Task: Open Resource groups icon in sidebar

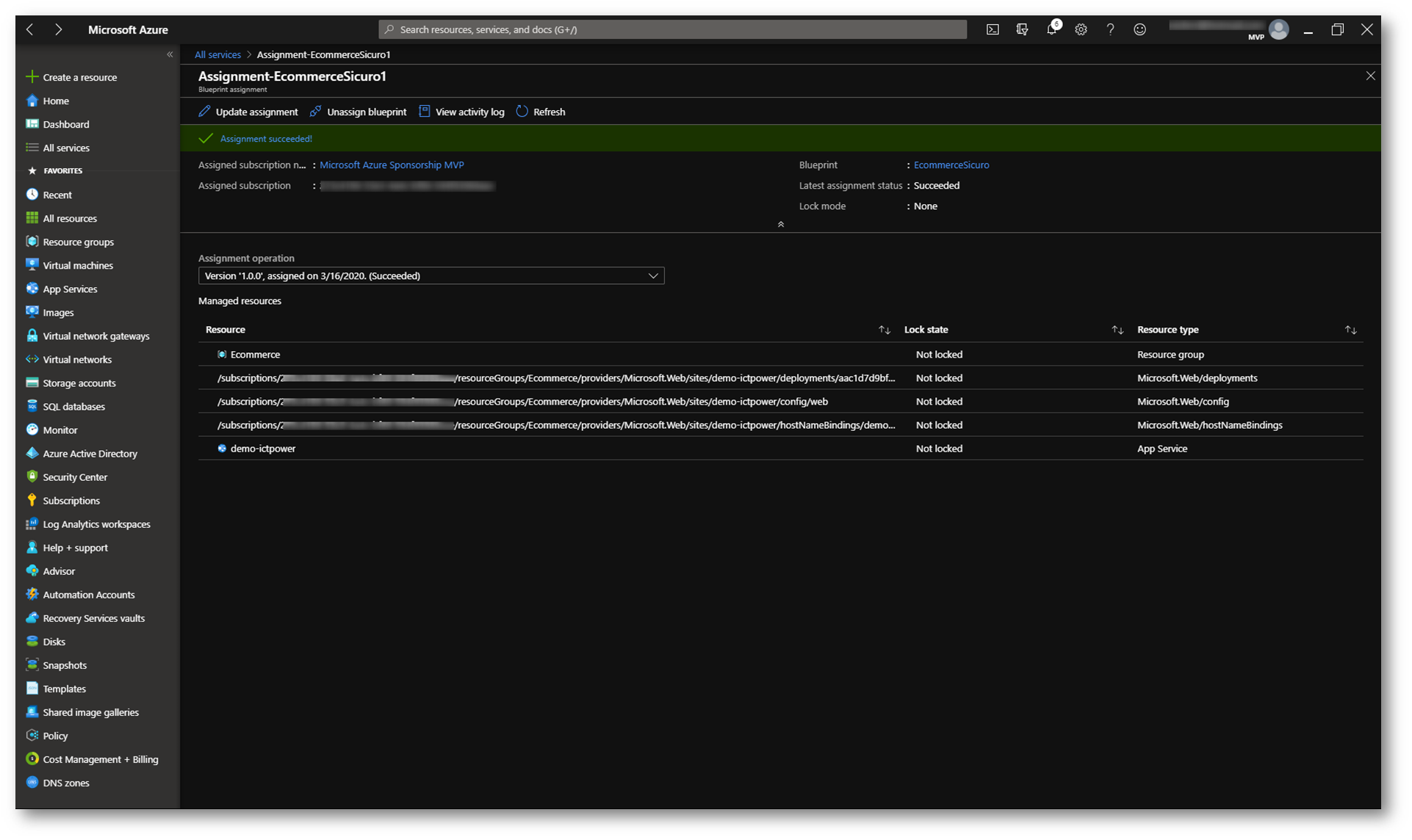Action: (x=32, y=242)
